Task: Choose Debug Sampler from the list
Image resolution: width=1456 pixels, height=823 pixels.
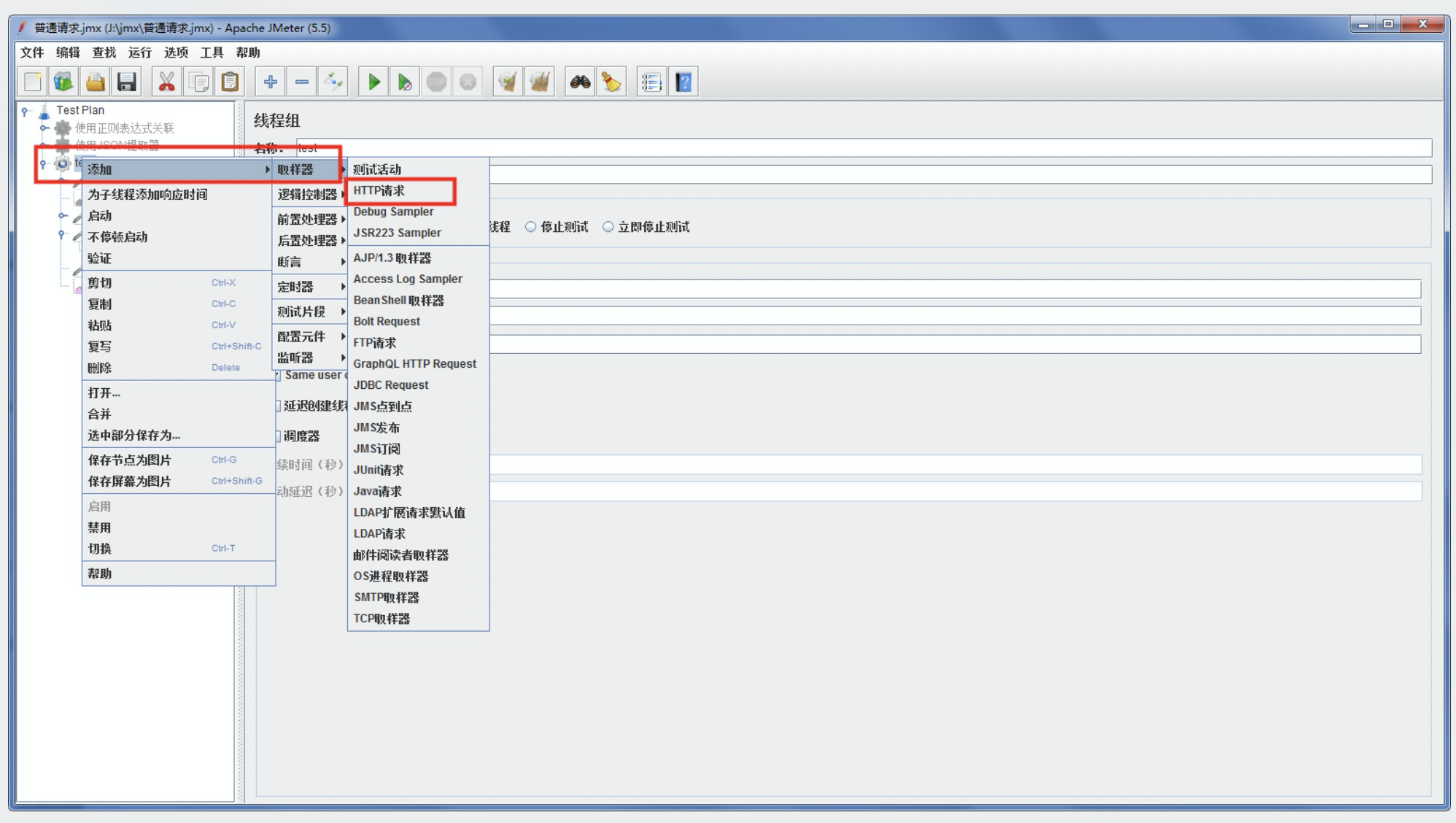Action: (418, 212)
